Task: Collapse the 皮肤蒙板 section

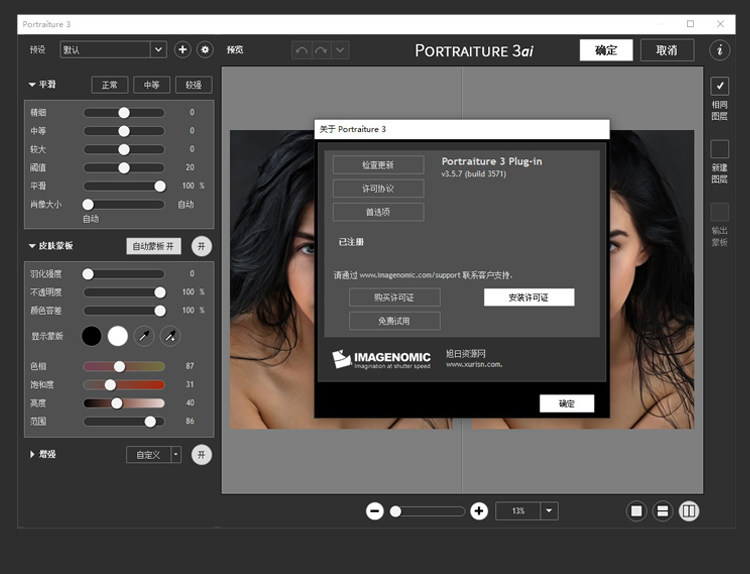Action: tap(32, 246)
